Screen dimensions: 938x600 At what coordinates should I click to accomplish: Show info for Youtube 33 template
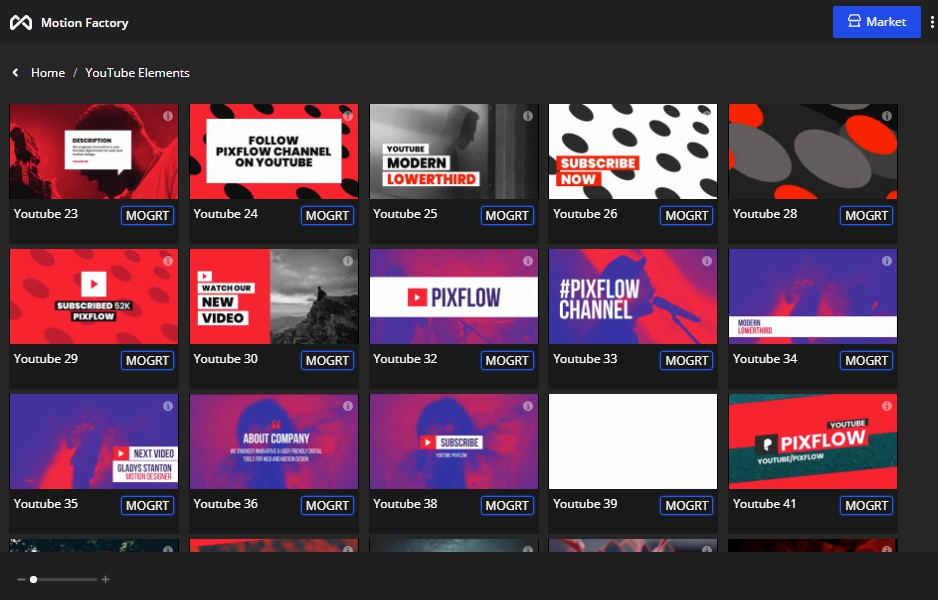click(x=706, y=261)
